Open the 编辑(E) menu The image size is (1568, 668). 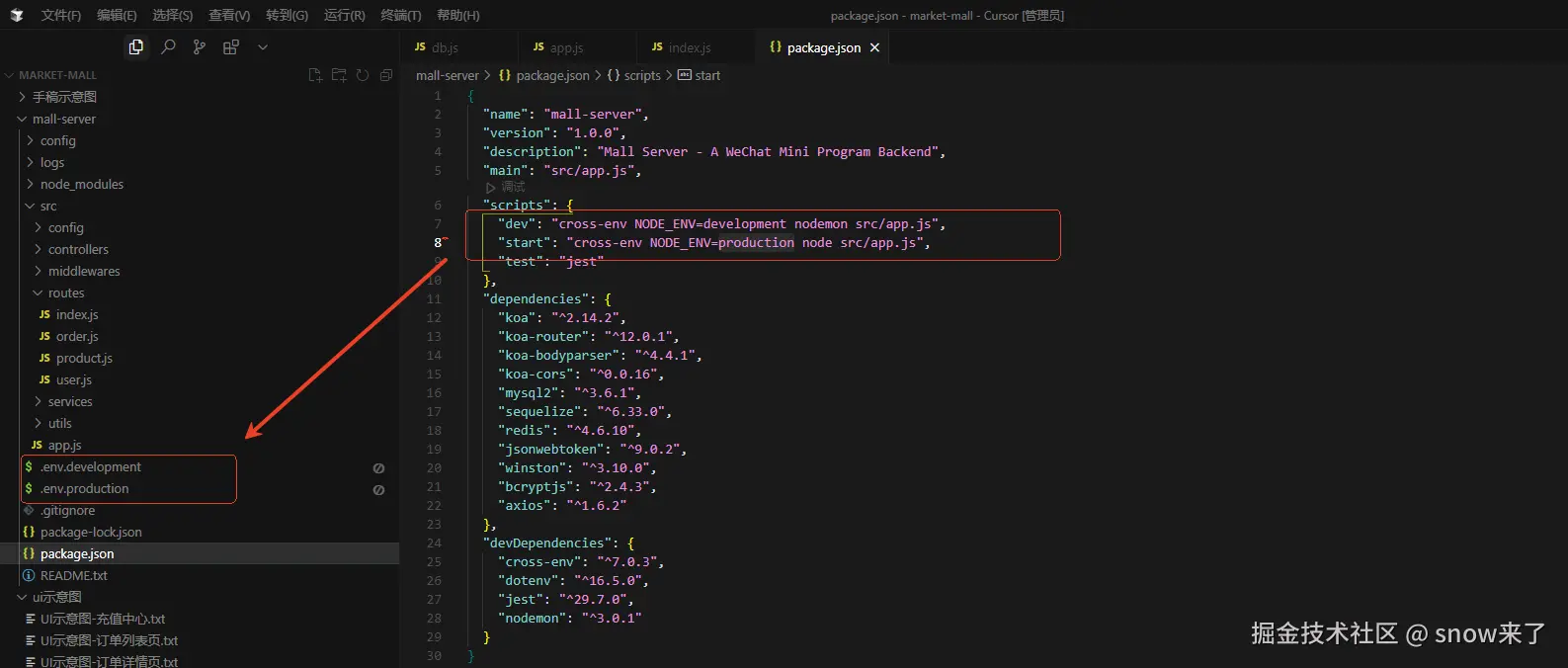(x=117, y=15)
